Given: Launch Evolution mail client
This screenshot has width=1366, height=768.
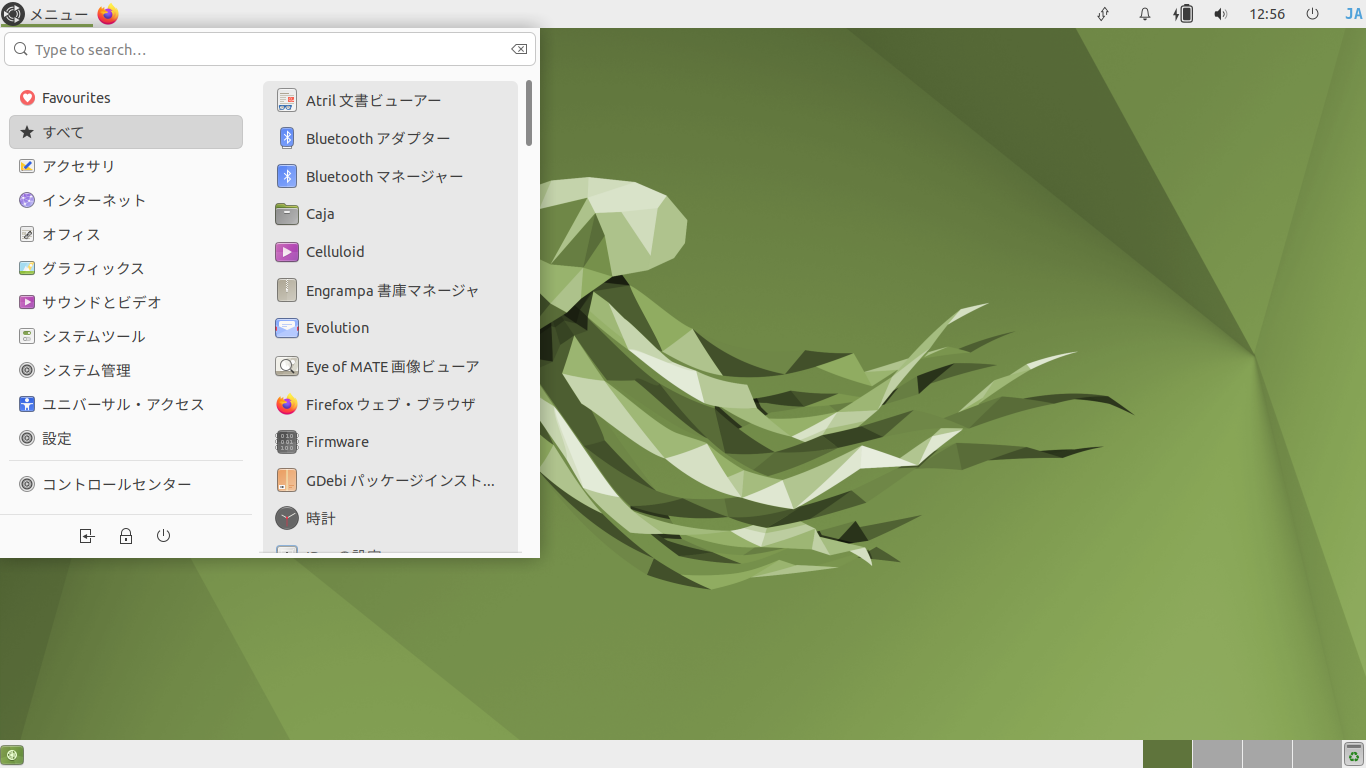Looking at the screenshot, I should 390,328.
